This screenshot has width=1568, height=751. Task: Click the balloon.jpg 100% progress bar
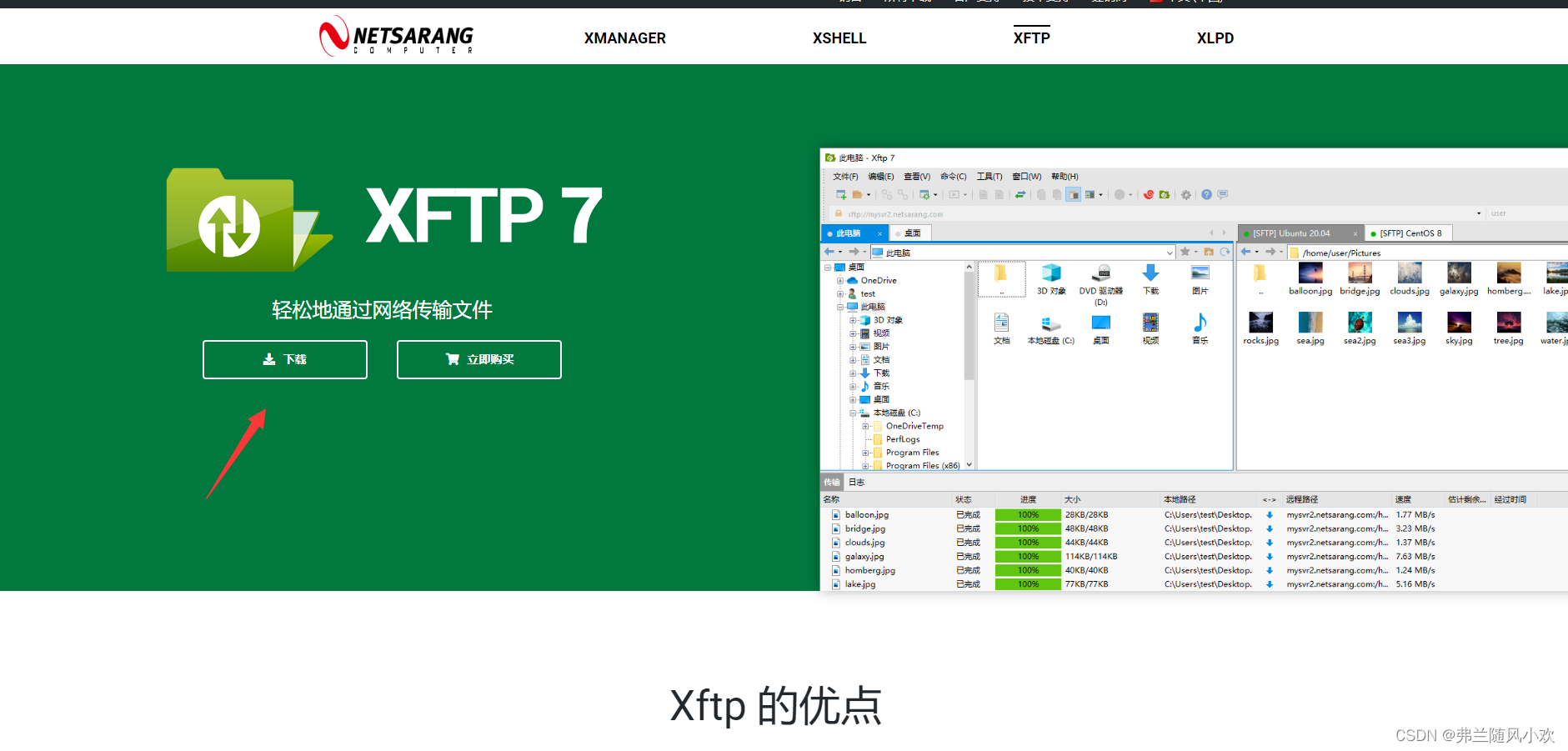1028,515
